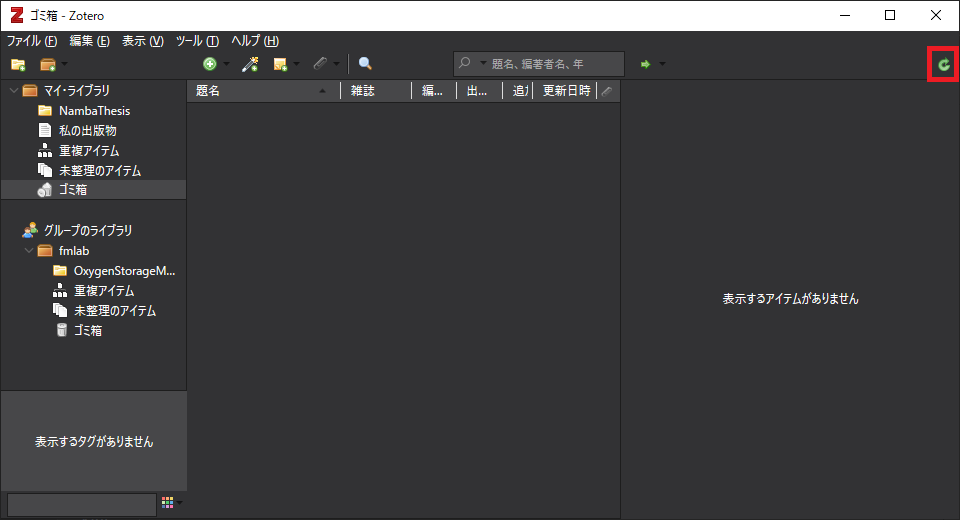
Task: Open the Locate arrow dropdown
Action: click(662, 64)
